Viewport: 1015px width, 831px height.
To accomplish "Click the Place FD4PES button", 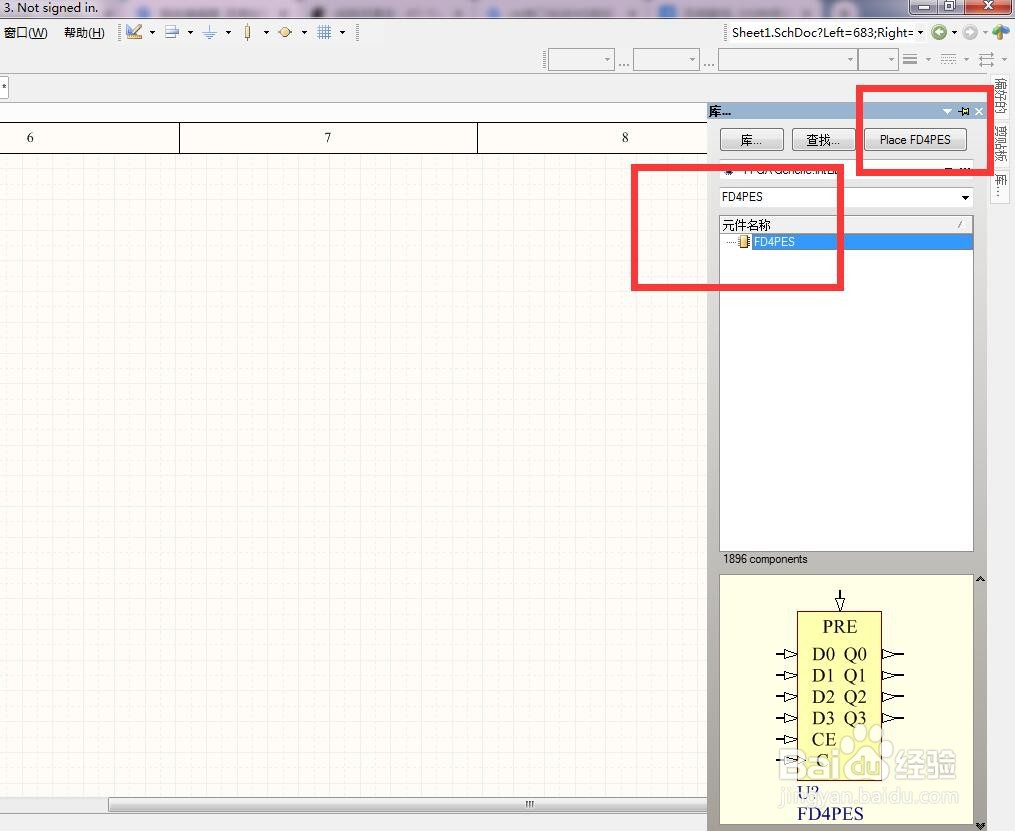I will pyautogui.click(x=915, y=140).
